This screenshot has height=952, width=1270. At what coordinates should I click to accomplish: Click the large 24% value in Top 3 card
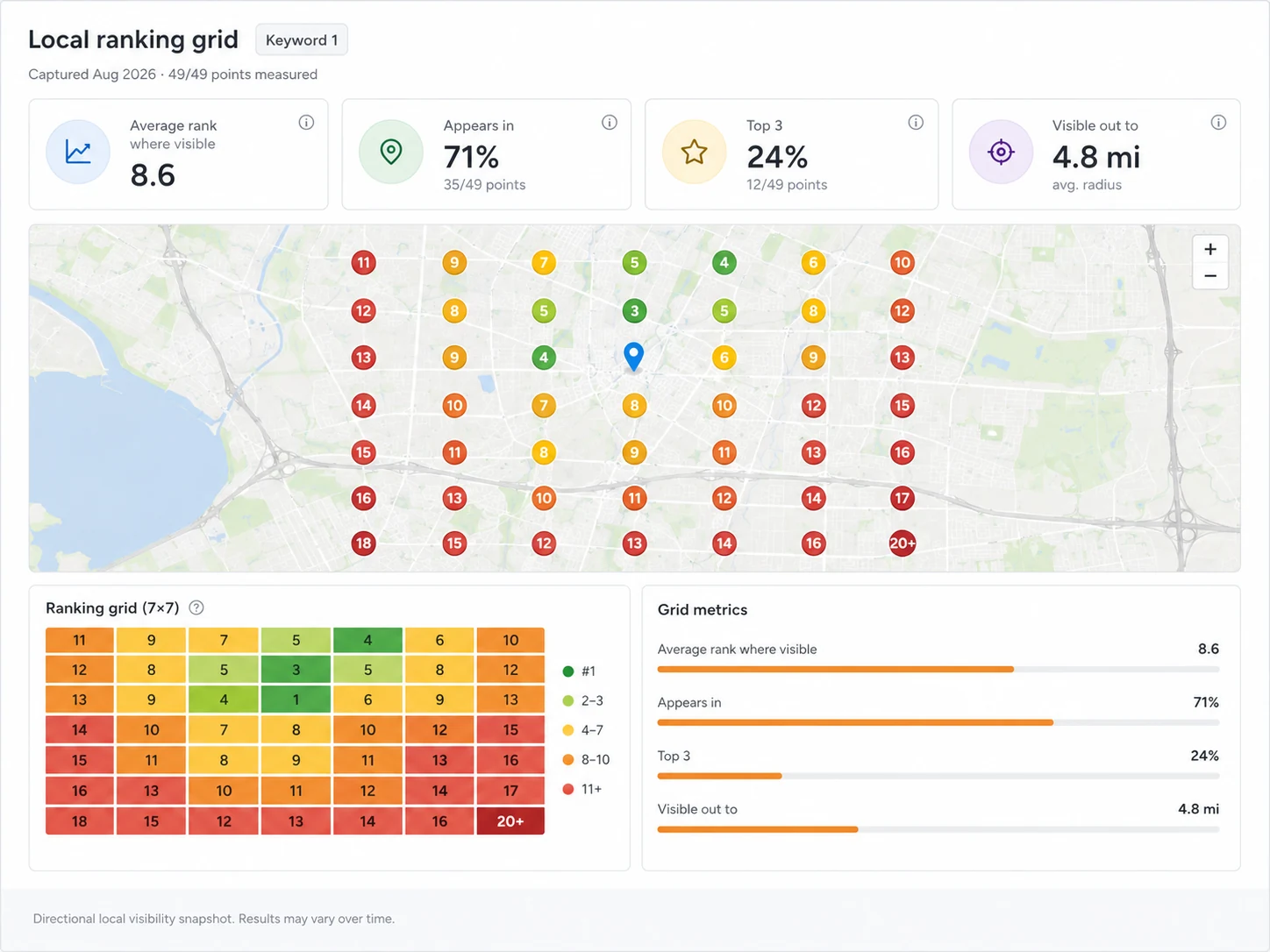click(777, 157)
